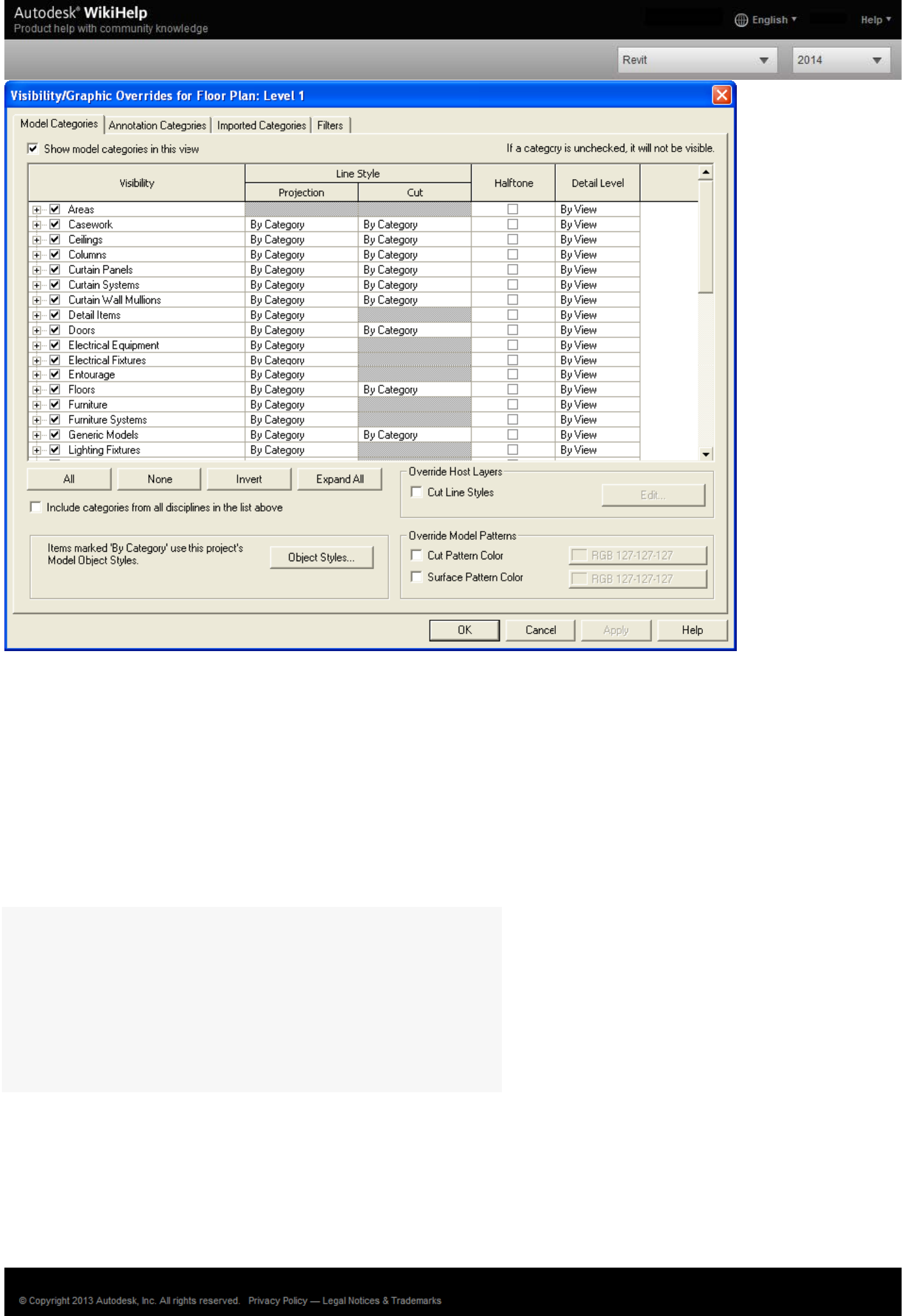Viewport: 902px width, 1316px height.
Task: Close the Visibility/Graphic Overrides dialog
Action: click(722, 95)
